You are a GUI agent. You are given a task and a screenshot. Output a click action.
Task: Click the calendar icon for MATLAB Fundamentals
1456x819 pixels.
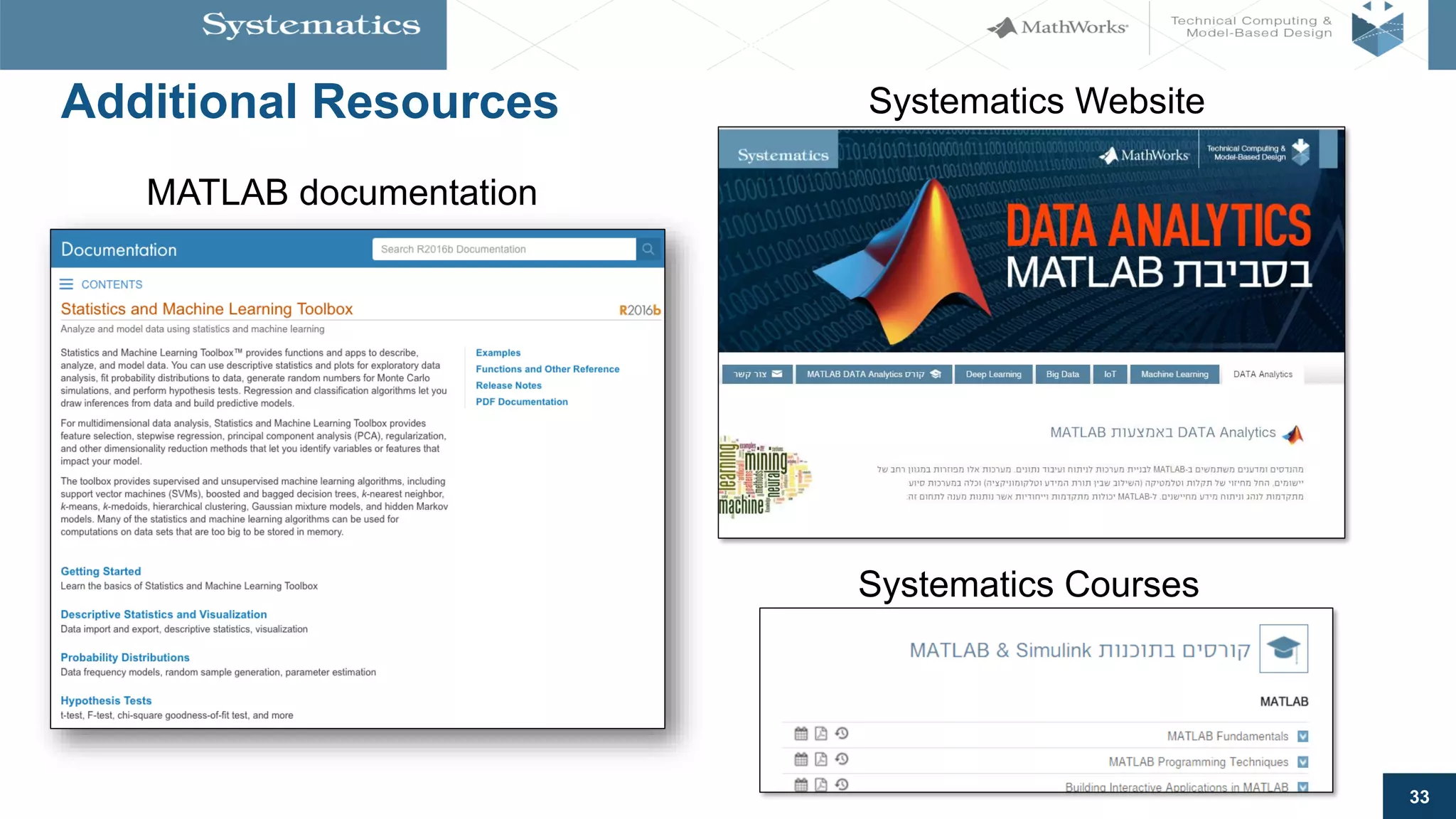pyautogui.click(x=801, y=734)
